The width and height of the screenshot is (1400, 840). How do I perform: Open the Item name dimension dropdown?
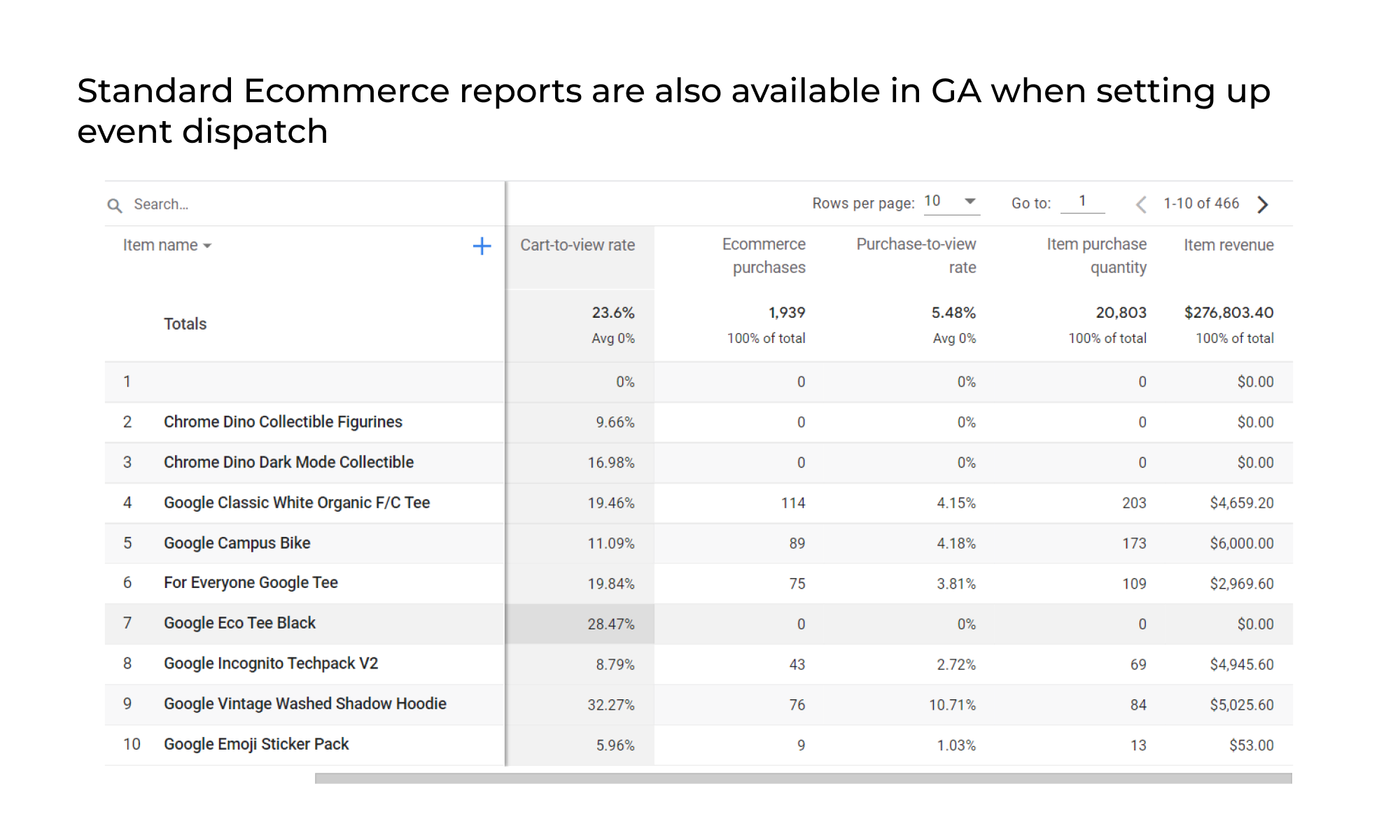tap(167, 245)
